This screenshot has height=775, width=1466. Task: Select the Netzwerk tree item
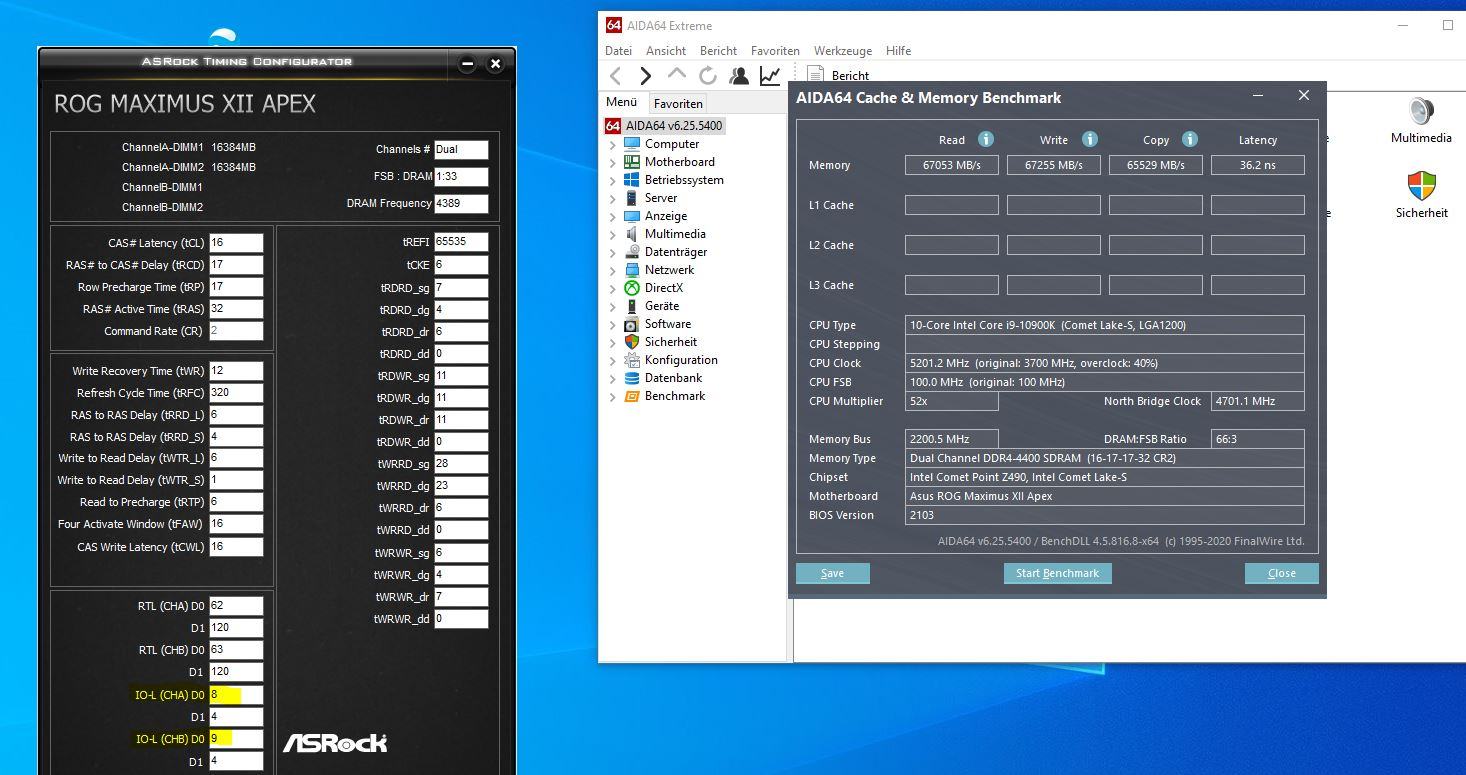tap(669, 270)
